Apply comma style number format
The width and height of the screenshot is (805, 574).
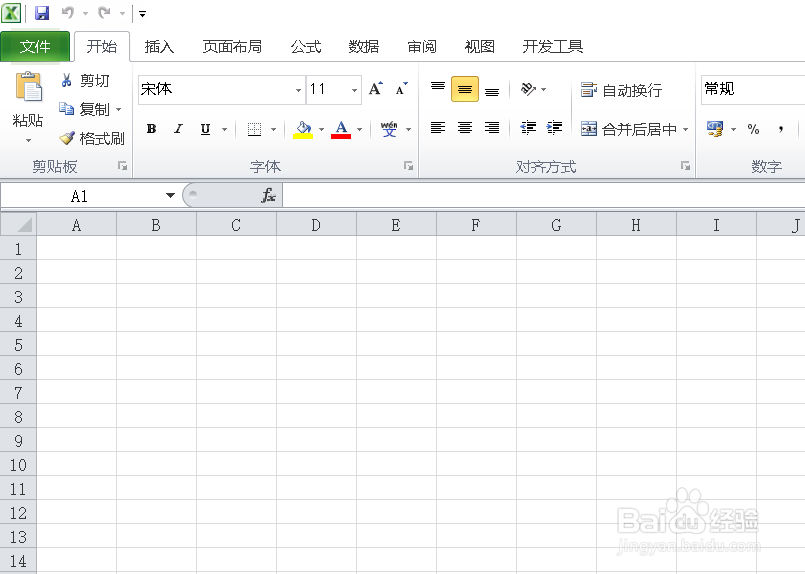[x=781, y=129]
